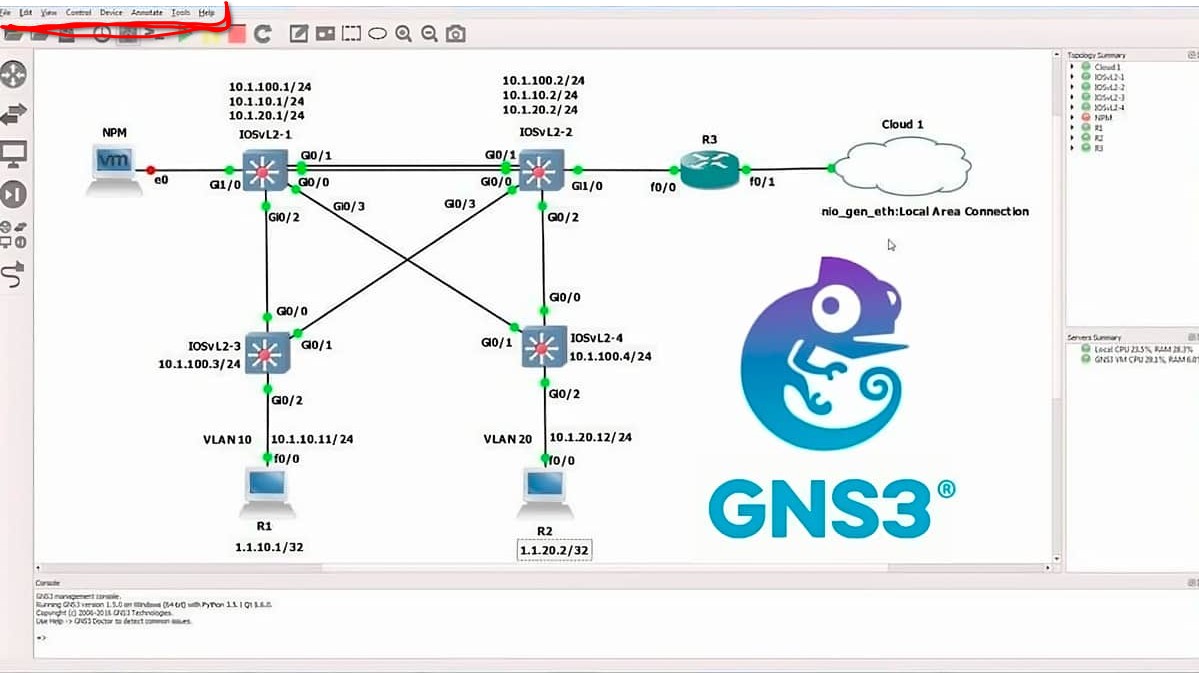This screenshot has width=1199, height=673.
Task: Select the Draw ellipse tool
Action: tap(378, 34)
